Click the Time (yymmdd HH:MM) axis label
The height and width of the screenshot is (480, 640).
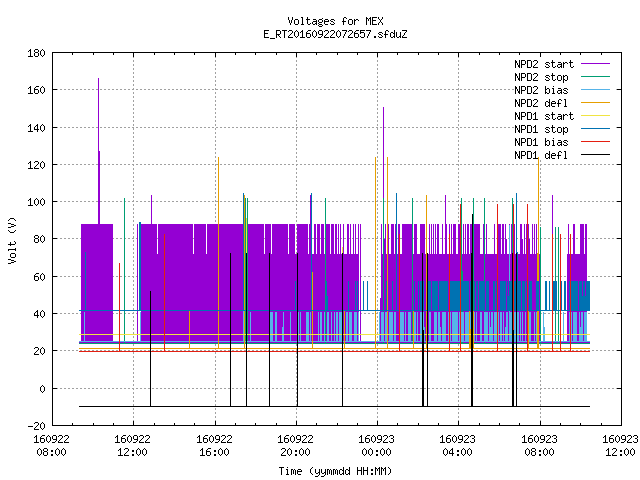tap(335, 471)
